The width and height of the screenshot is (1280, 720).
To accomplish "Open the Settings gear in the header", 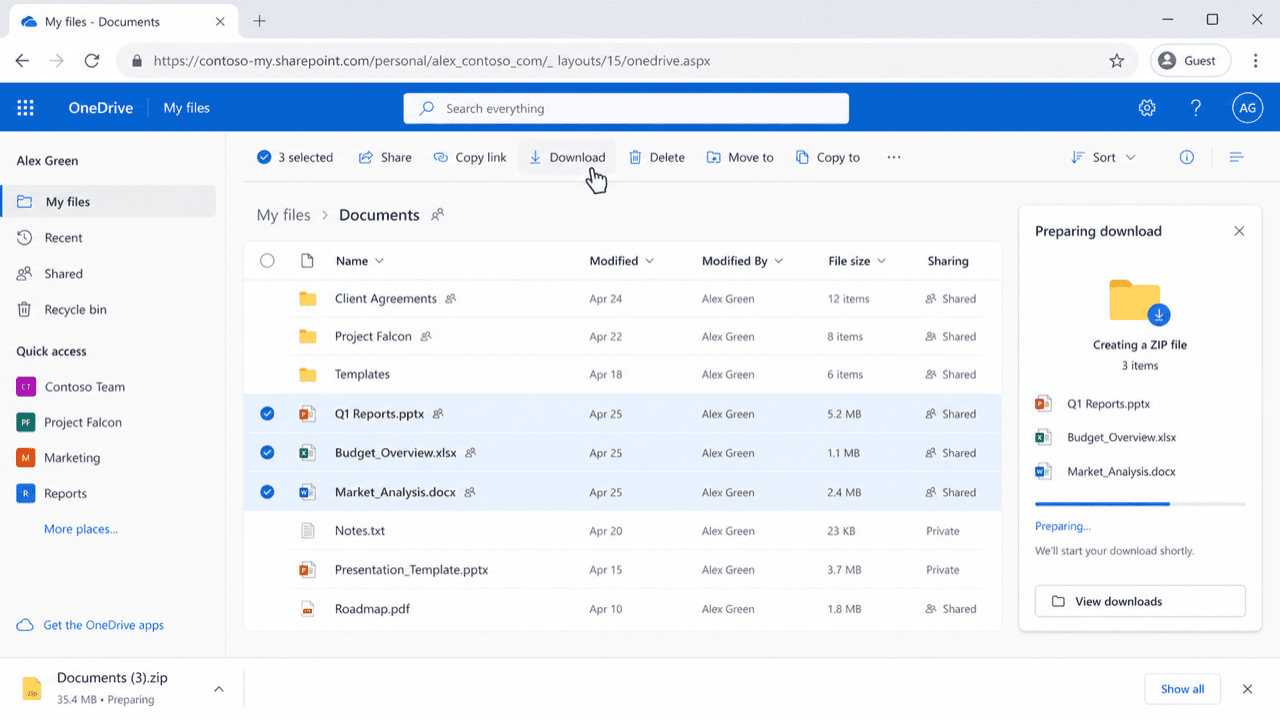I will (1147, 108).
